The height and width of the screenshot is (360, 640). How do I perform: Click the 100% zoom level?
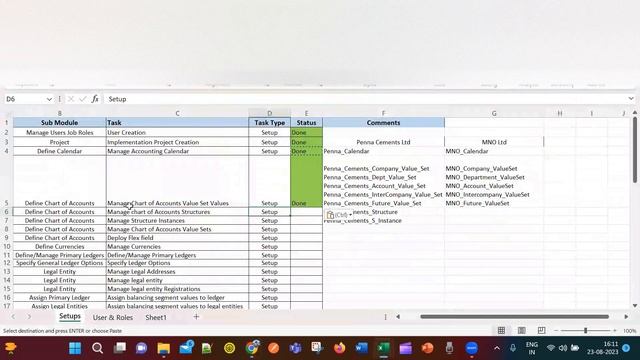[630, 331]
